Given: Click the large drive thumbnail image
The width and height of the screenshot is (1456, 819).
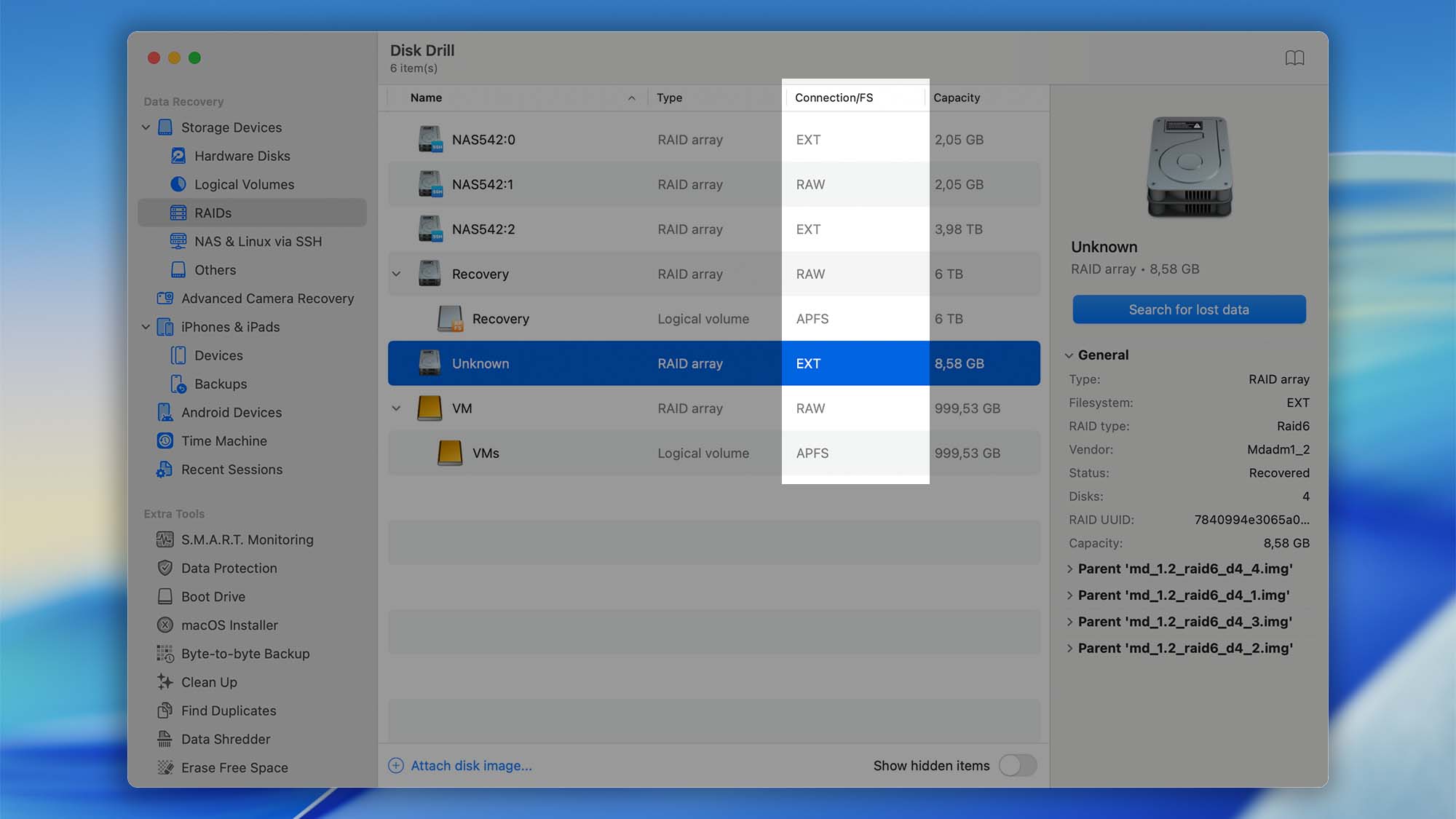Looking at the screenshot, I should click(x=1189, y=167).
